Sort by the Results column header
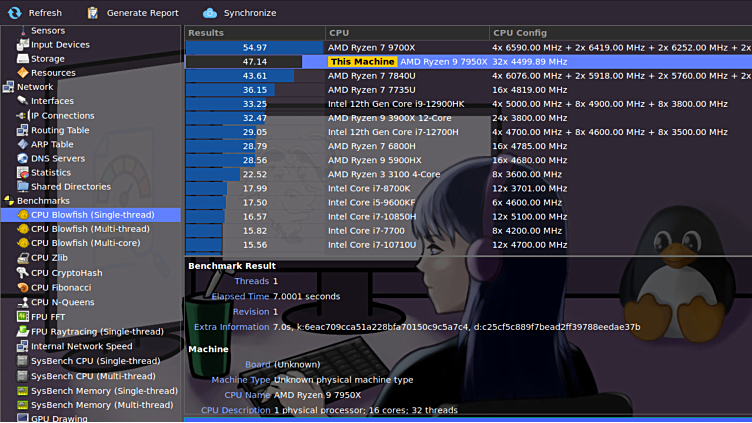 coord(254,33)
